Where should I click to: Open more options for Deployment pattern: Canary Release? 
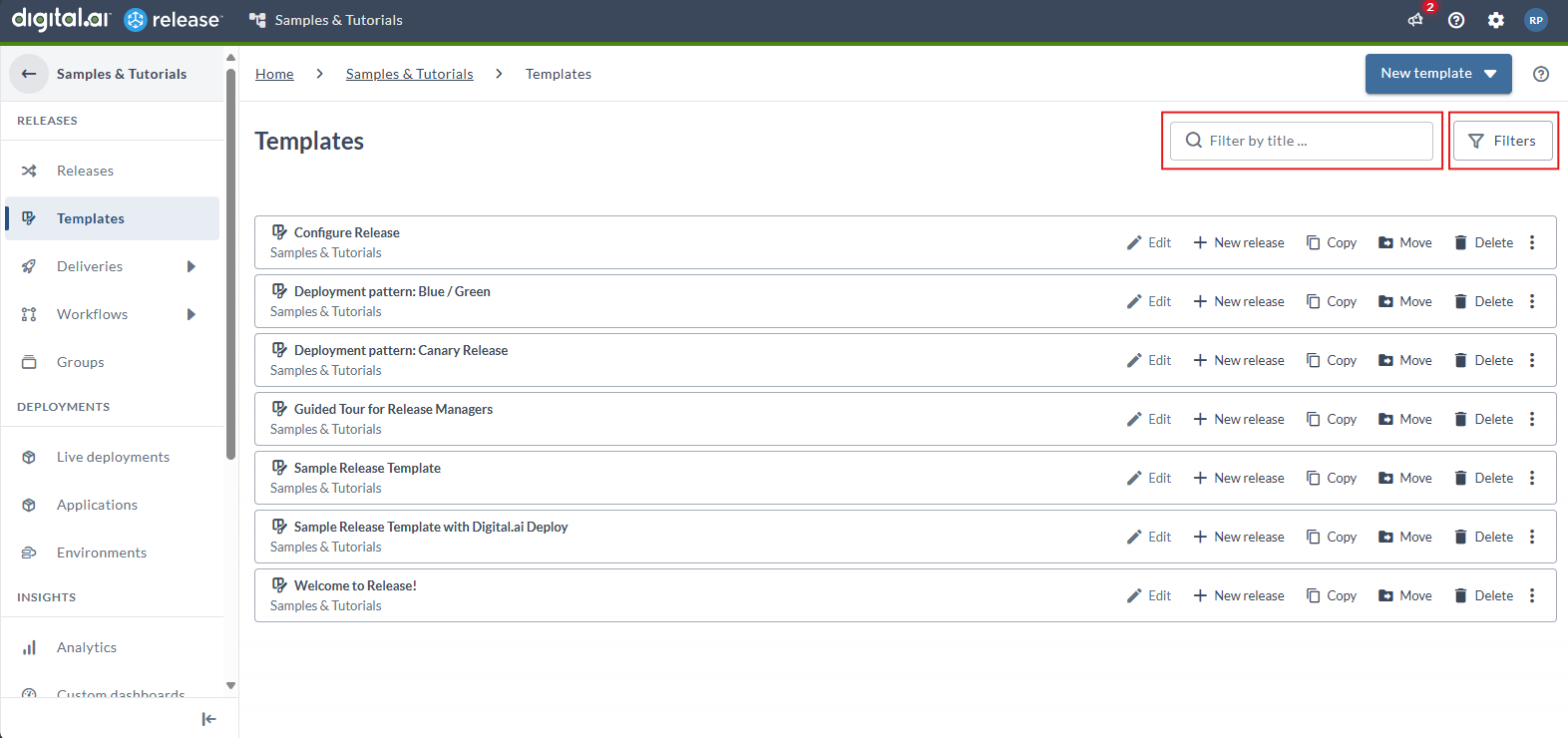click(1532, 360)
